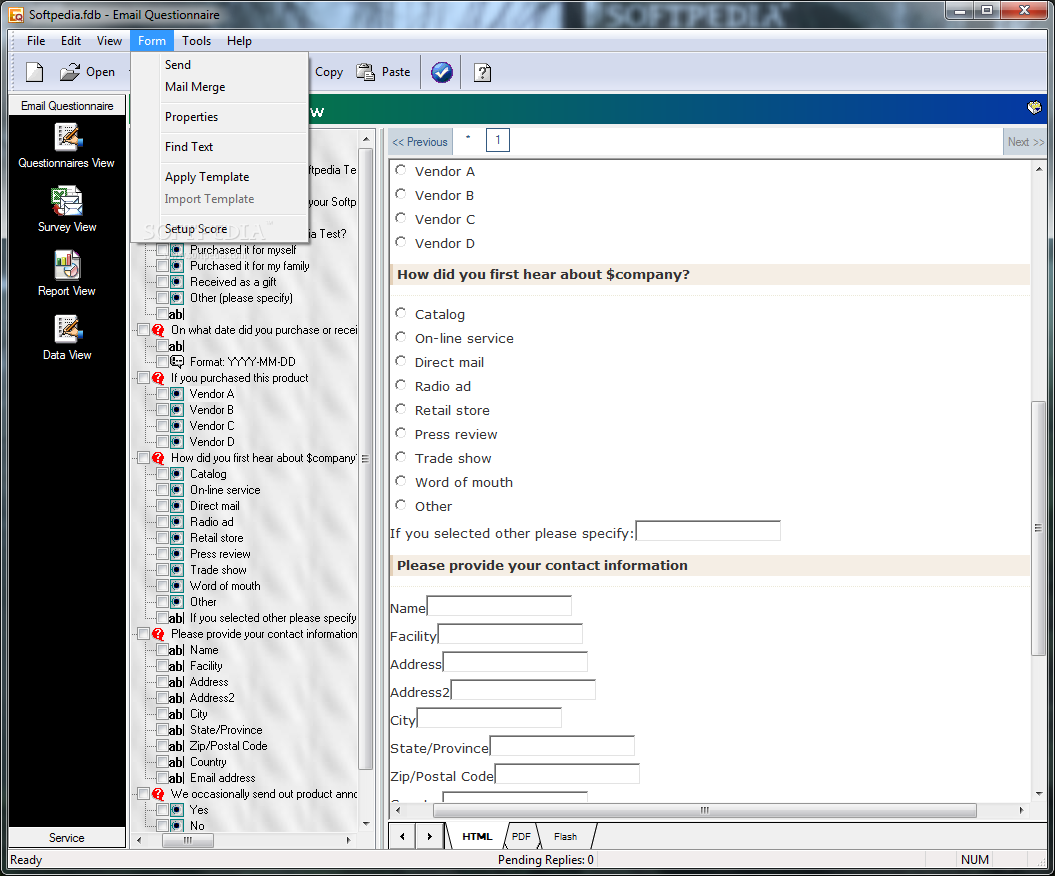The height and width of the screenshot is (876, 1055).
Task: Click the tab scroll right arrow button
Action: point(429,836)
